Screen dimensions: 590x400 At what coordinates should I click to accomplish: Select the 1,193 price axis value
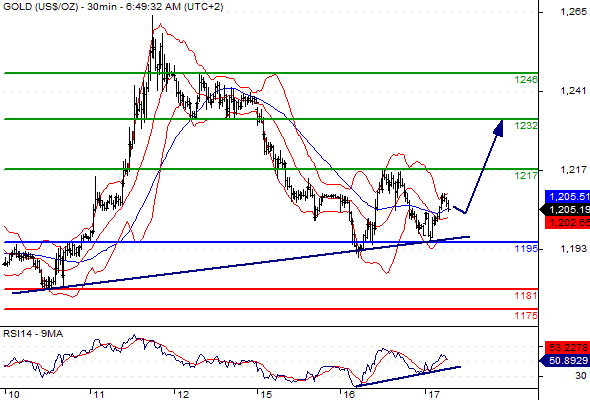coord(573,248)
